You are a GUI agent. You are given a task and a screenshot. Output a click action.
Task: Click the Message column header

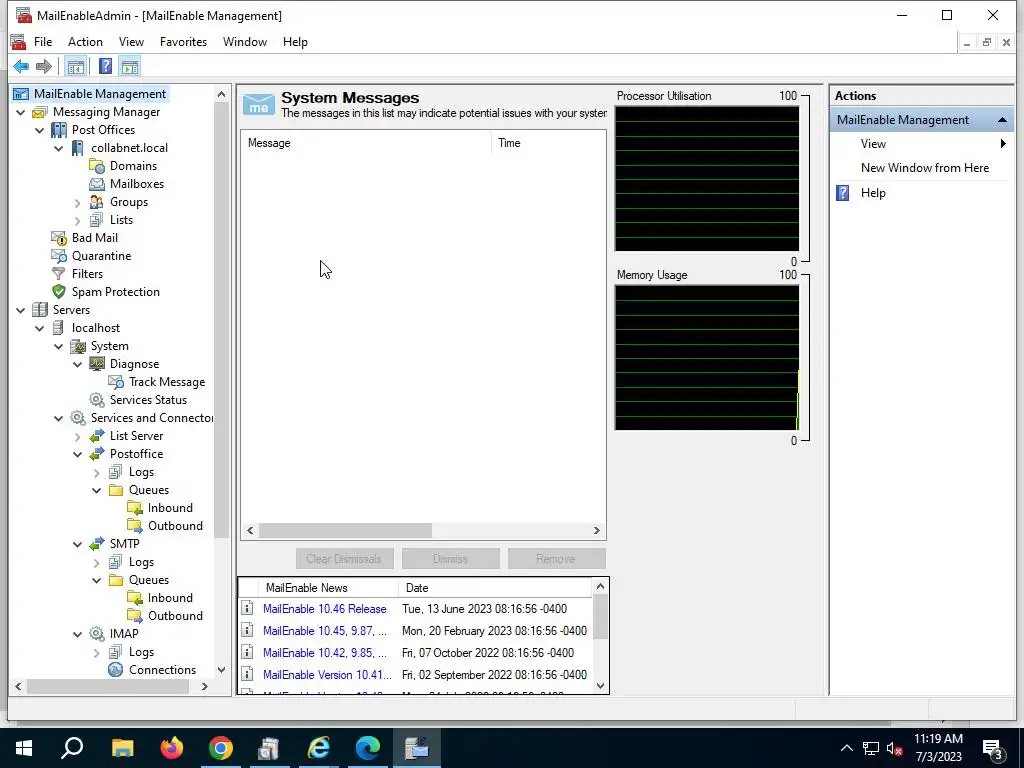point(366,143)
